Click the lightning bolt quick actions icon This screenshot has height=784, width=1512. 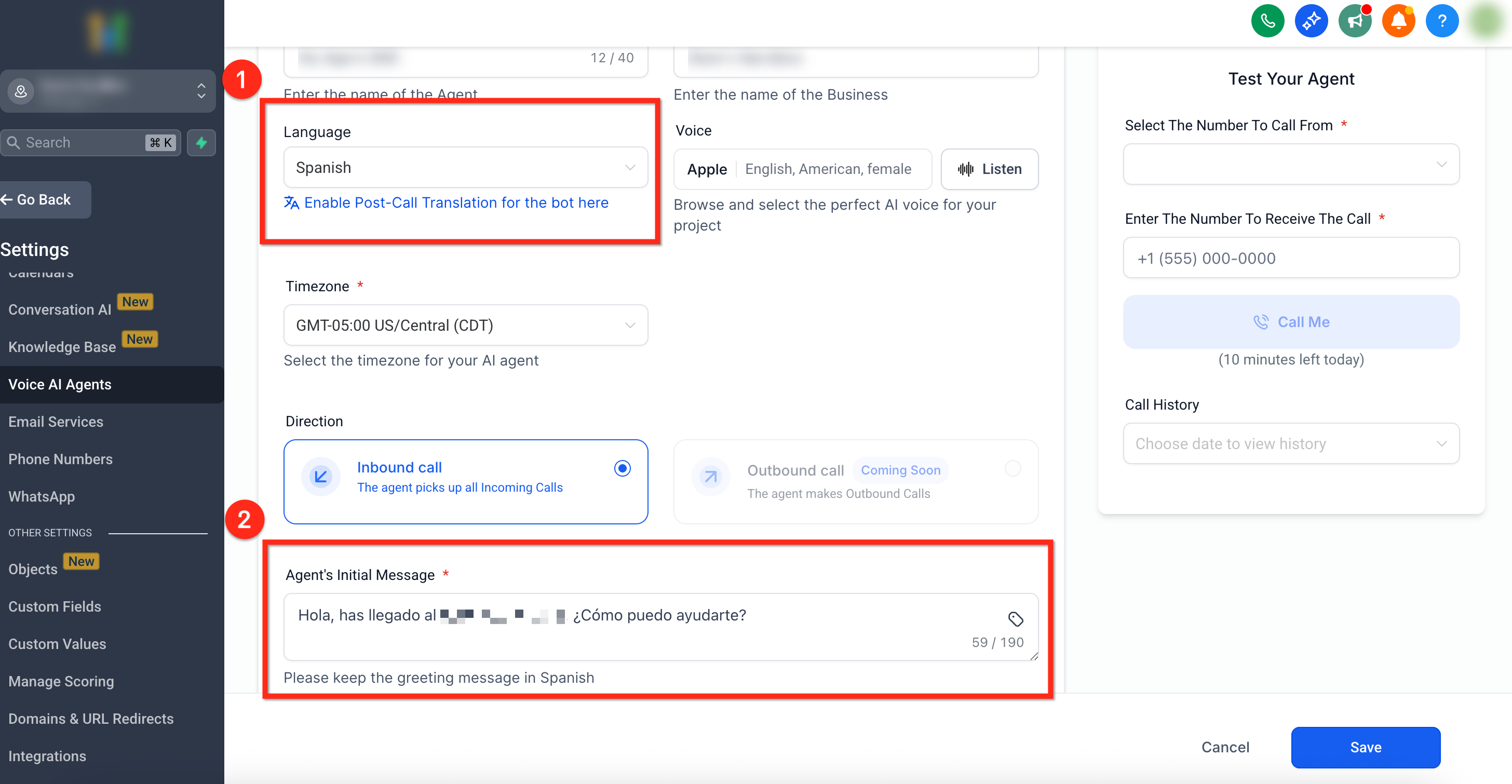click(201, 143)
